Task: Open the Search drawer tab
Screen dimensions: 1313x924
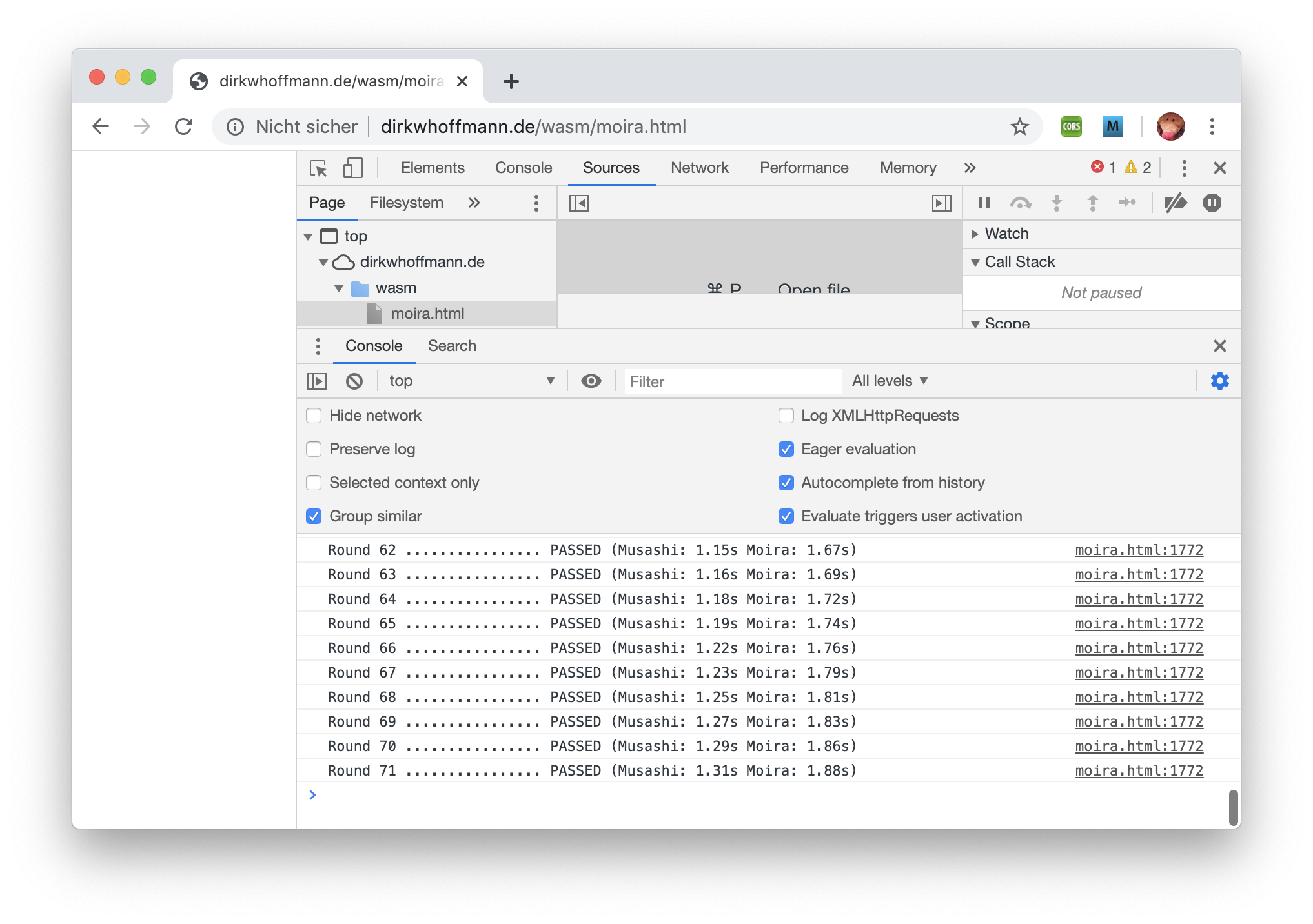Action: [452, 346]
